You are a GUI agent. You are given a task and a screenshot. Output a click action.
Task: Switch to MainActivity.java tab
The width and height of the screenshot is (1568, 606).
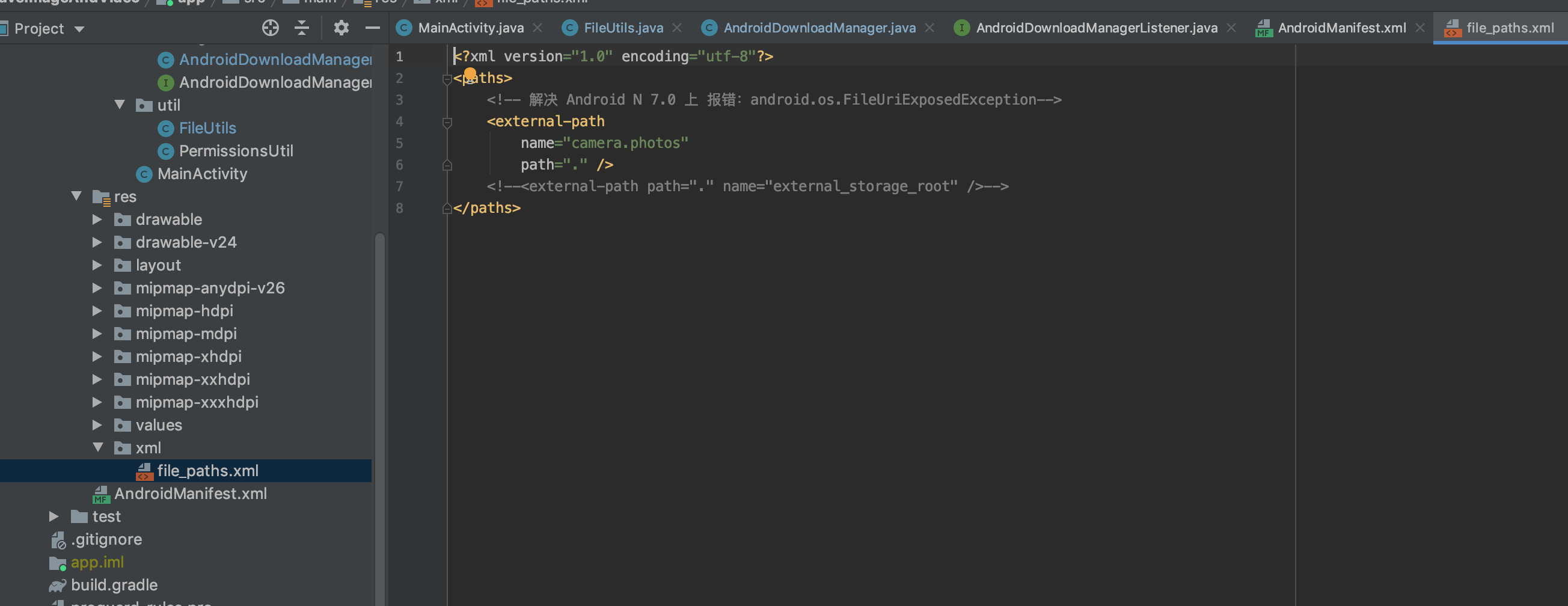point(471,28)
